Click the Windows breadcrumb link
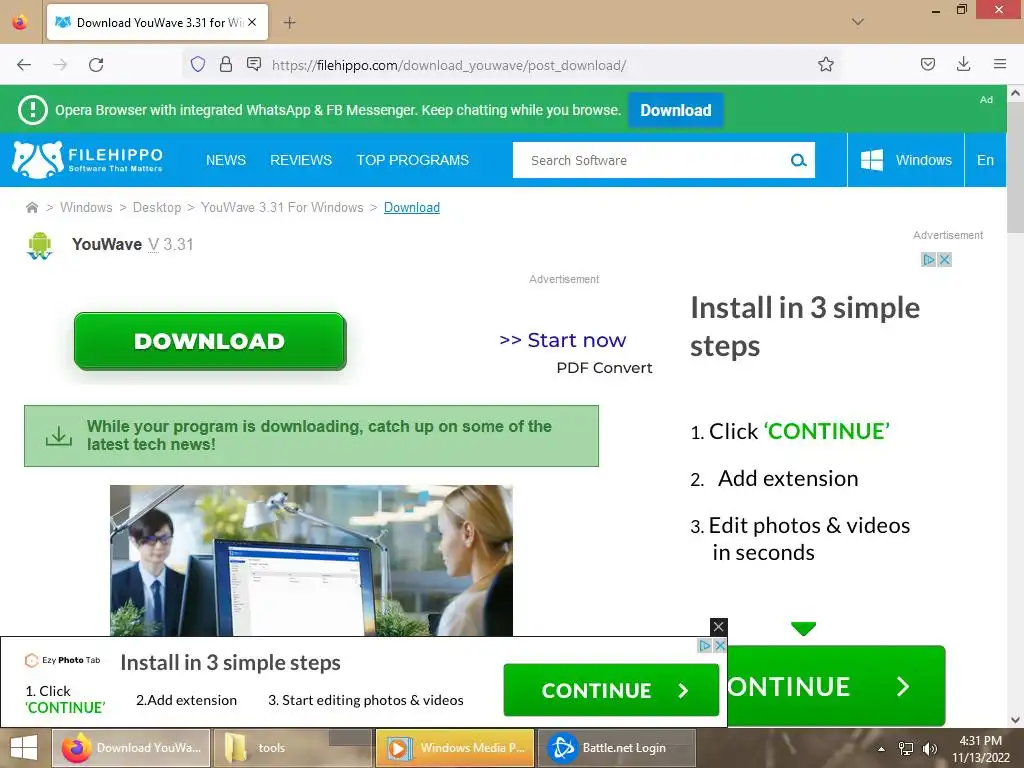Screen dimensions: 1024x768 (x=86, y=208)
